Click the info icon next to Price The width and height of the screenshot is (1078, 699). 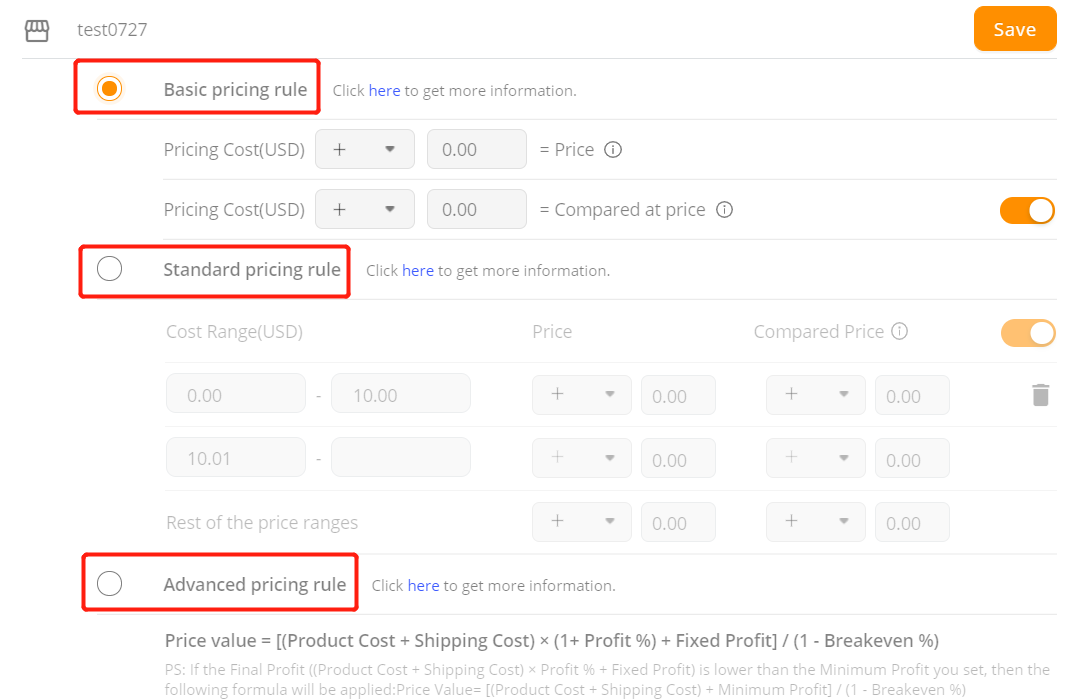coord(613,150)
